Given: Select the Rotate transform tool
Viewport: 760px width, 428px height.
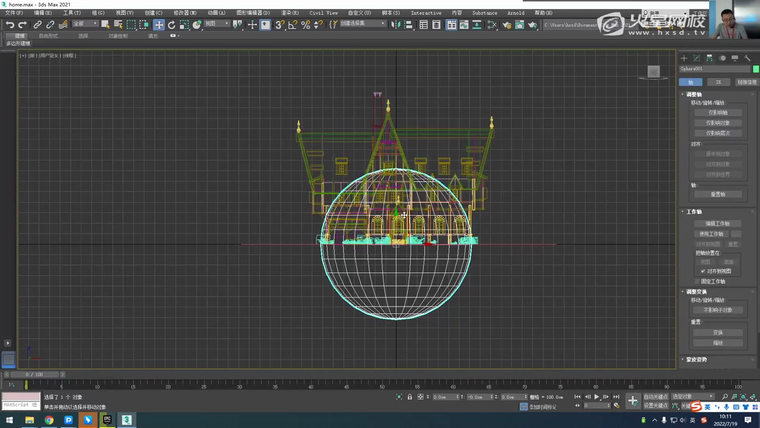Looking at the screenshot, I should pos(172,24).
